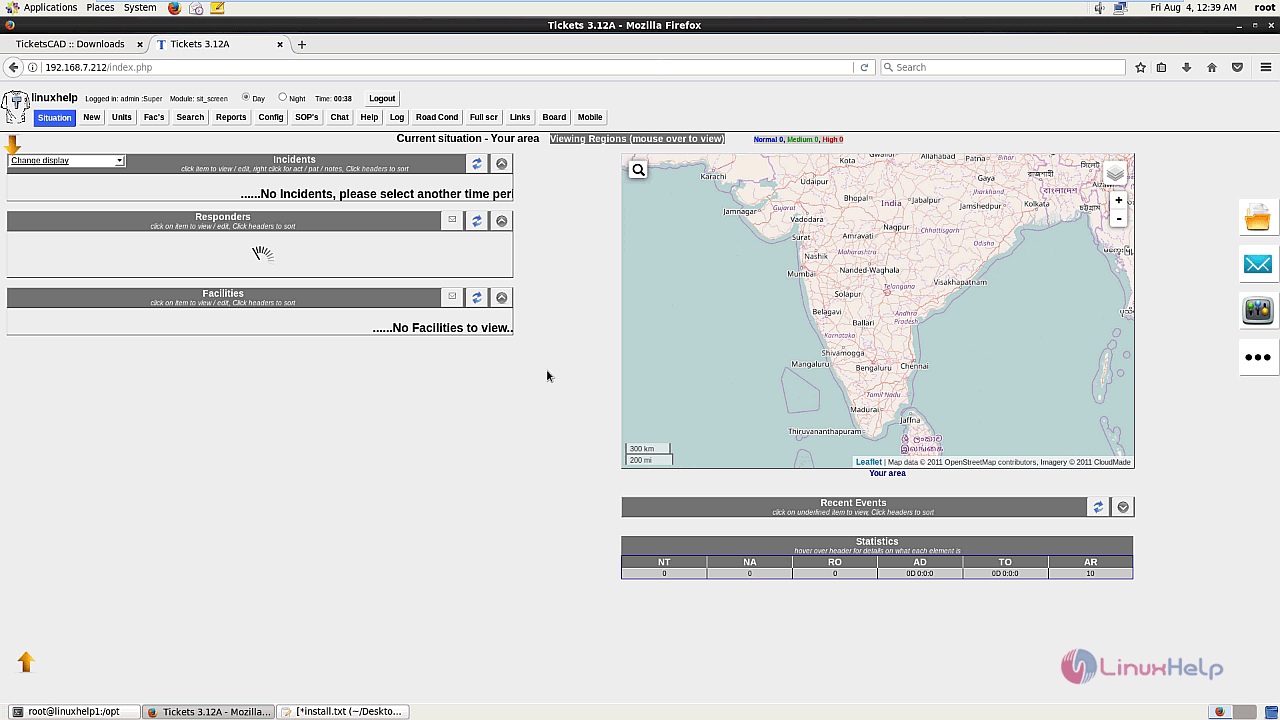Click the Logout button
1280x720 pixels.
(382, 98)
